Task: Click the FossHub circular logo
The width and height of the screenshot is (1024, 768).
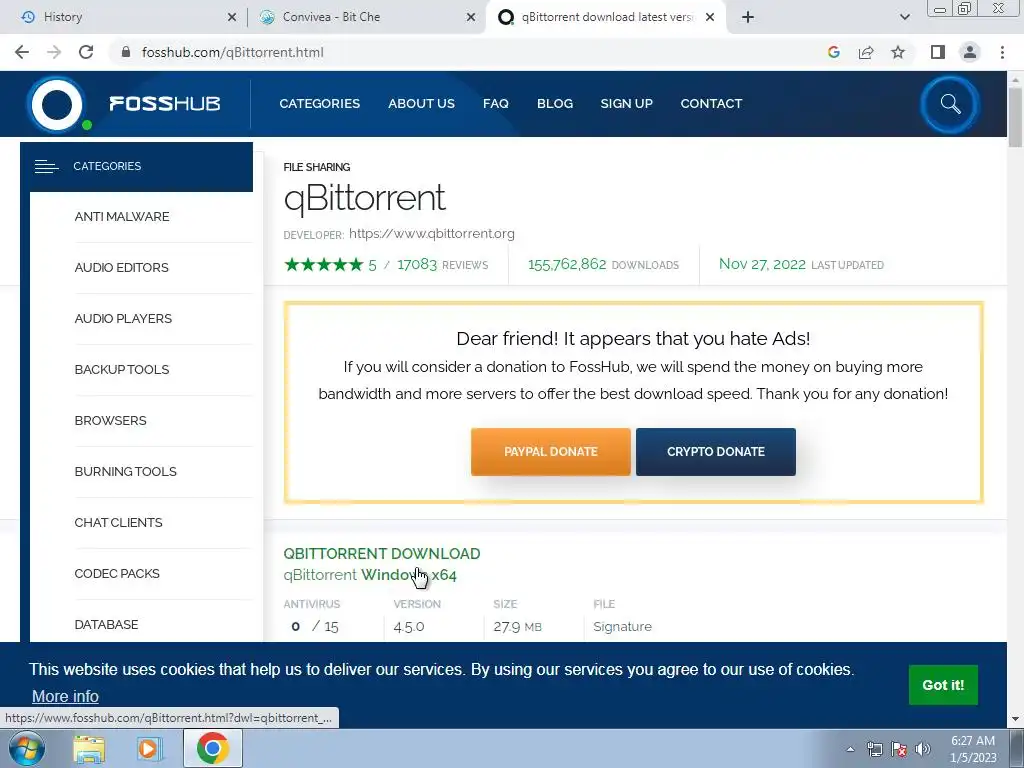Action: point(57,104)
